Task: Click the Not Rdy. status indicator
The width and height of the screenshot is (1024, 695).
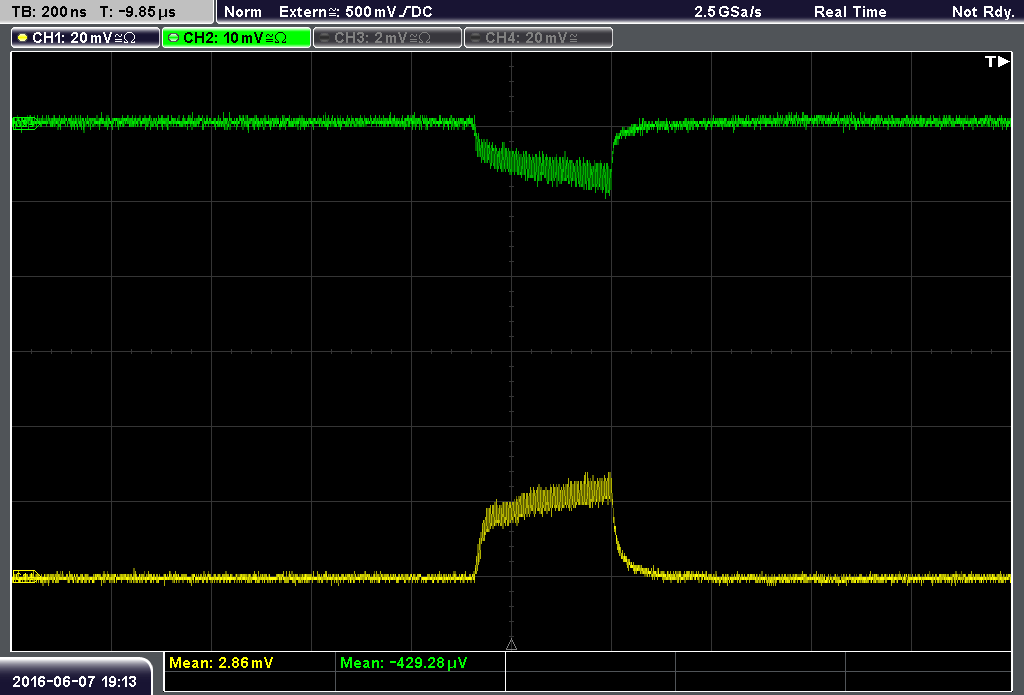Action: tap(983, 12)
